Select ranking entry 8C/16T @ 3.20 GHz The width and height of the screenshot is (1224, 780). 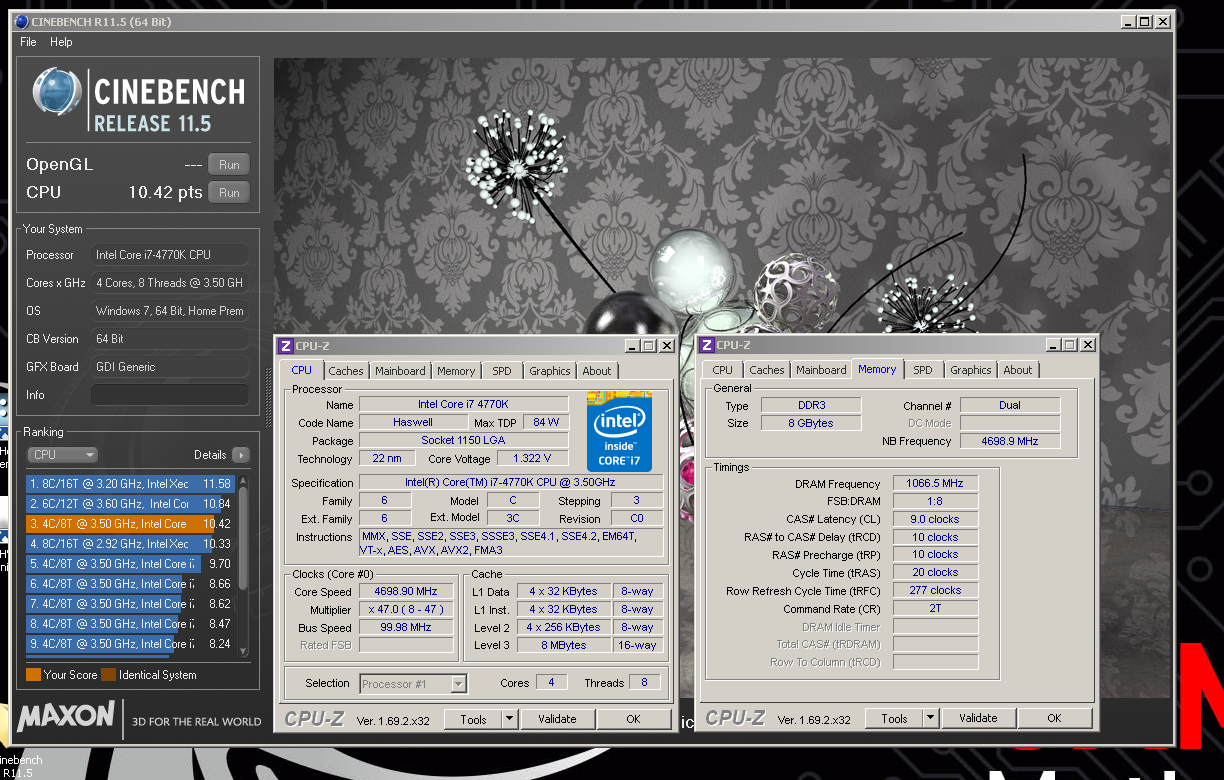pyautogui.click(x=130, y=484)
